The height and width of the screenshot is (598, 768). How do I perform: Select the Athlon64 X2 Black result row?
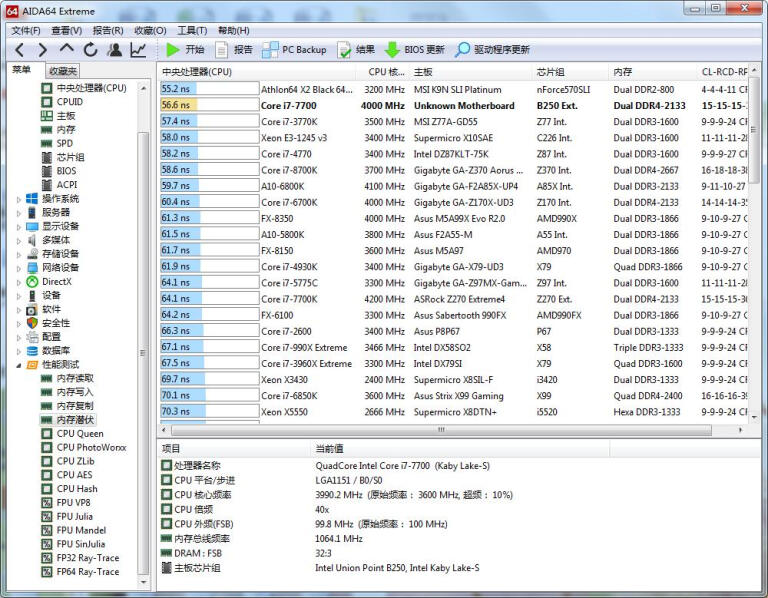454,89
